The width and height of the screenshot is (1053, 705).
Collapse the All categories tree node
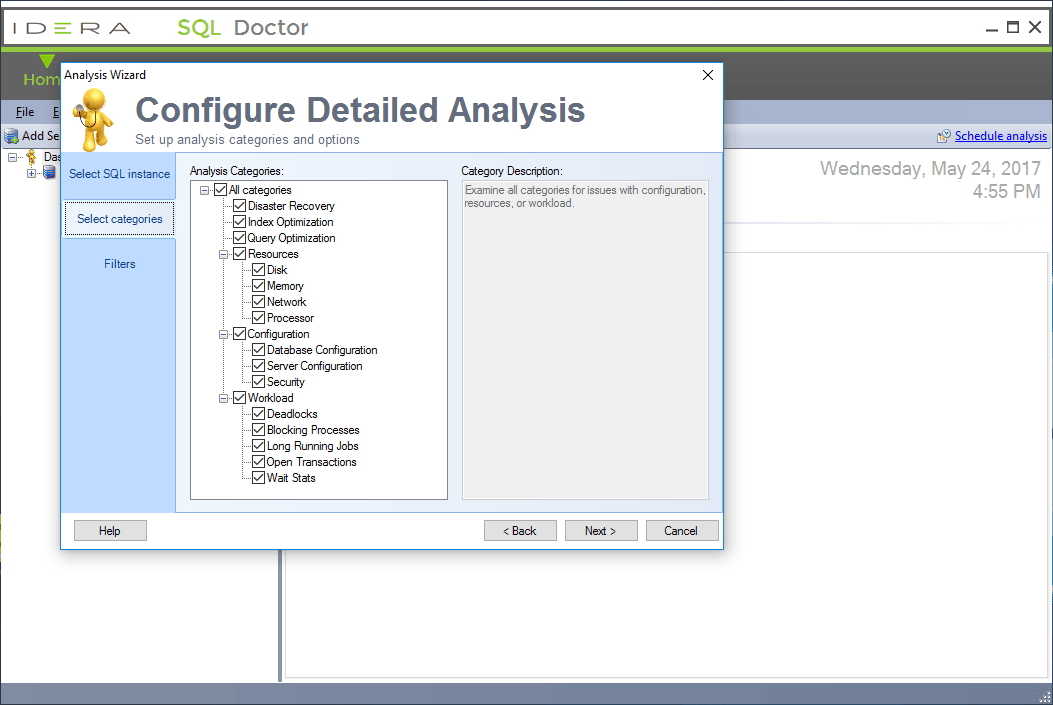[204, 190]
